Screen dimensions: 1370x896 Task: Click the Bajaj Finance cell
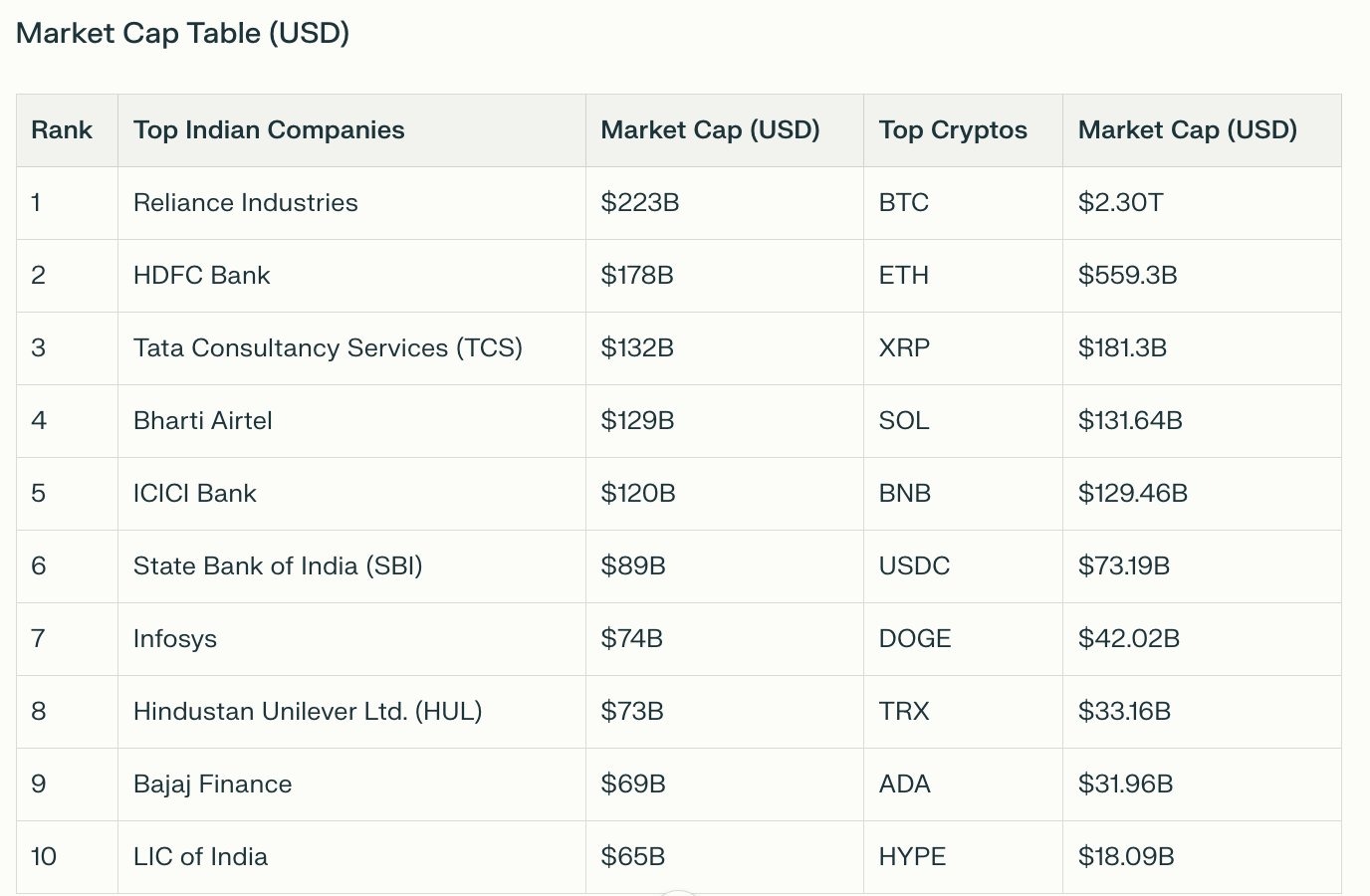(212, 784)
